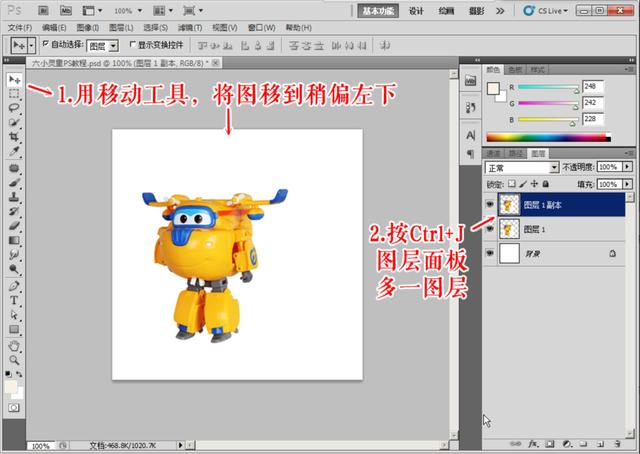Launch Bridge from the top bar
Screen dimensions: 640x454
pos(43,11)
